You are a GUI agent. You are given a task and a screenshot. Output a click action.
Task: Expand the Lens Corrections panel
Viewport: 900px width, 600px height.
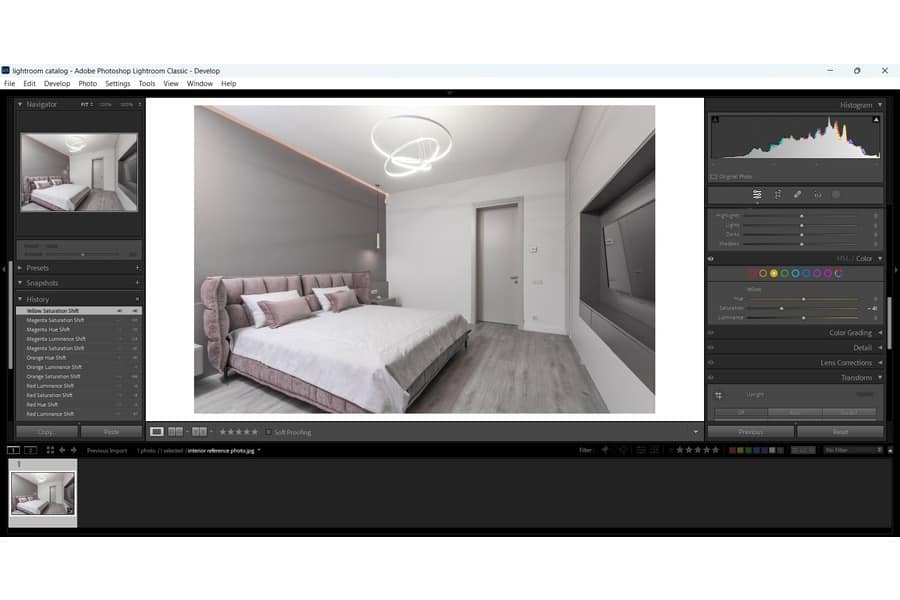pos(880,362)
